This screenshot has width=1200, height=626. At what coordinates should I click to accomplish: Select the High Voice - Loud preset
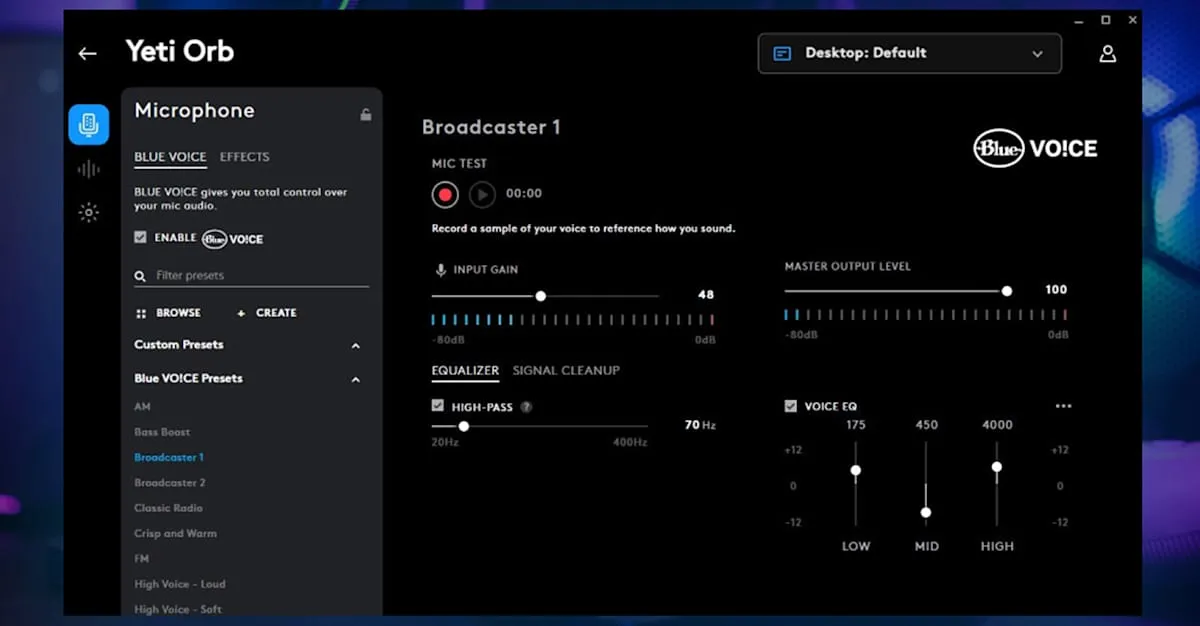pyautogui.click(x=180, y=584)
